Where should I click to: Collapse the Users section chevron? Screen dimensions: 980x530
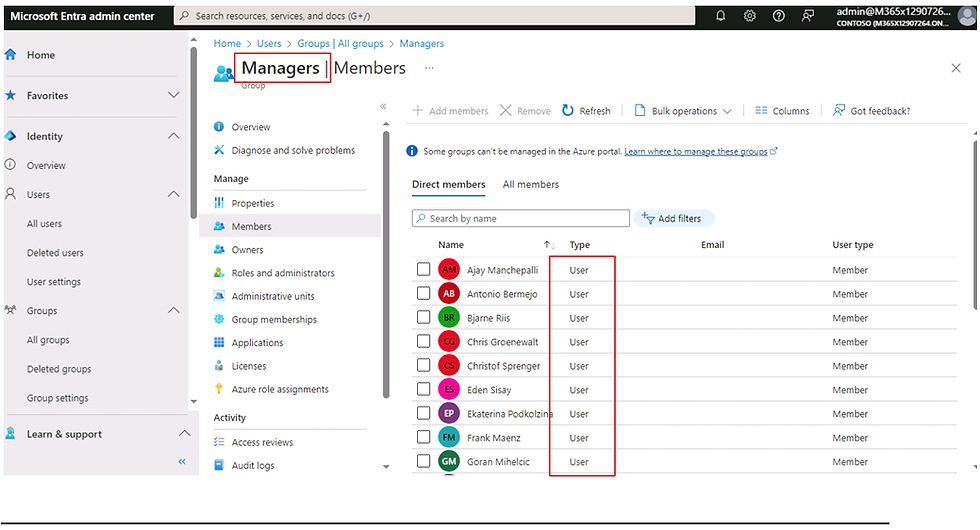pos(174,194)
